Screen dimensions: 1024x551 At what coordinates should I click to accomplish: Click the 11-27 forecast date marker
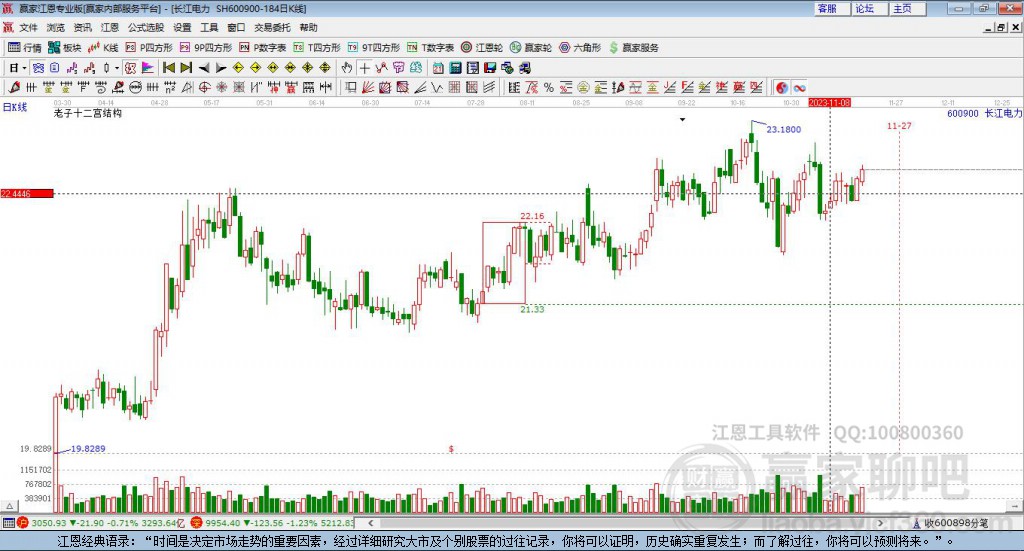[x=899, y=125]
